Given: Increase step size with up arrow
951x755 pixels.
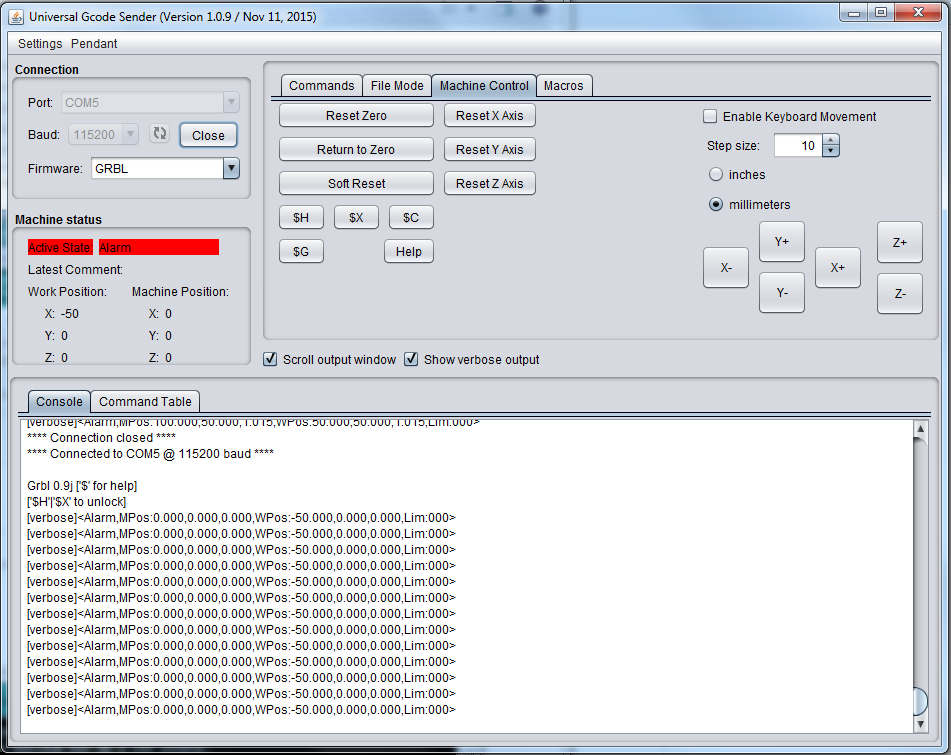Looking at the screenshot, I should point(831,141).
